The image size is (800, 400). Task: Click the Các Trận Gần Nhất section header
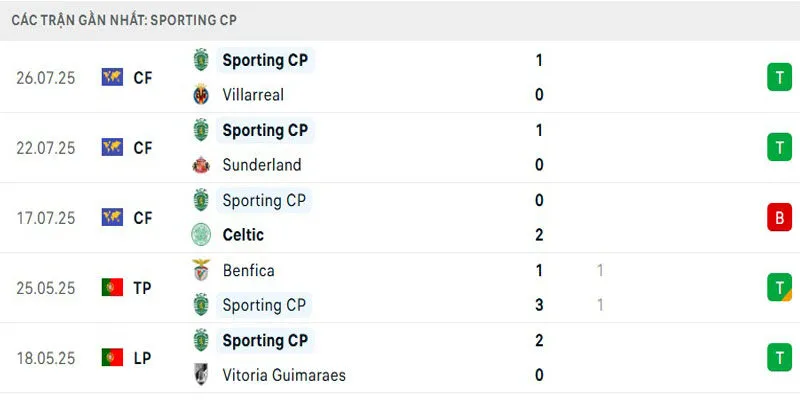[x=125, y=20]
